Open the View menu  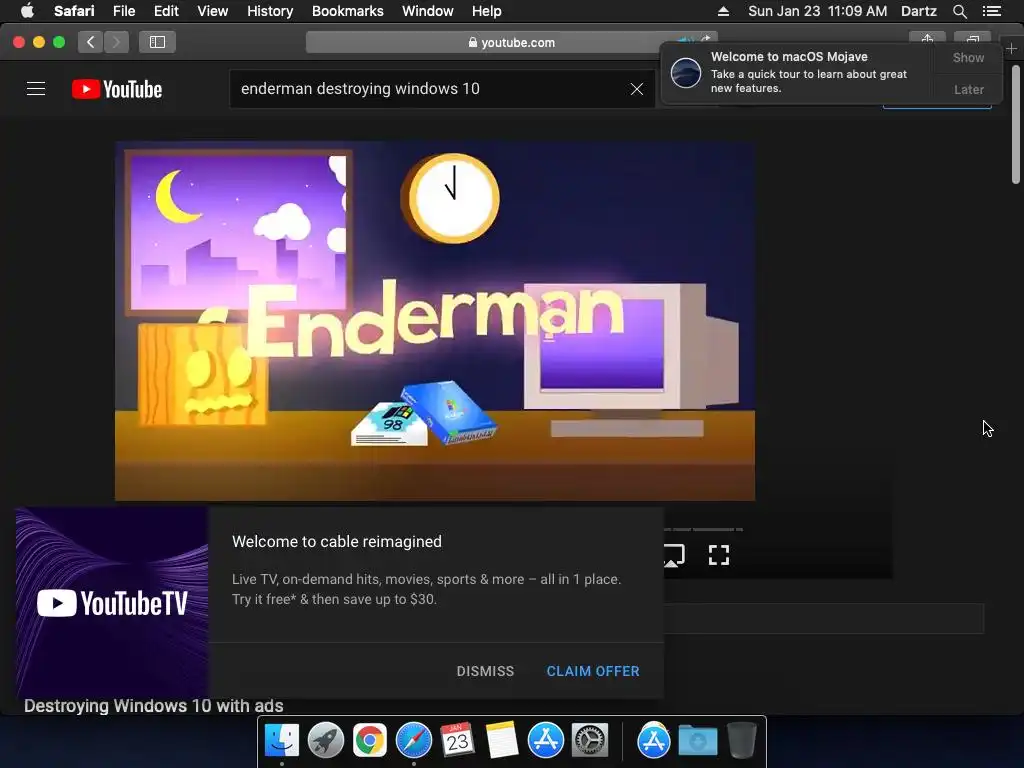[x=212, y=11]
